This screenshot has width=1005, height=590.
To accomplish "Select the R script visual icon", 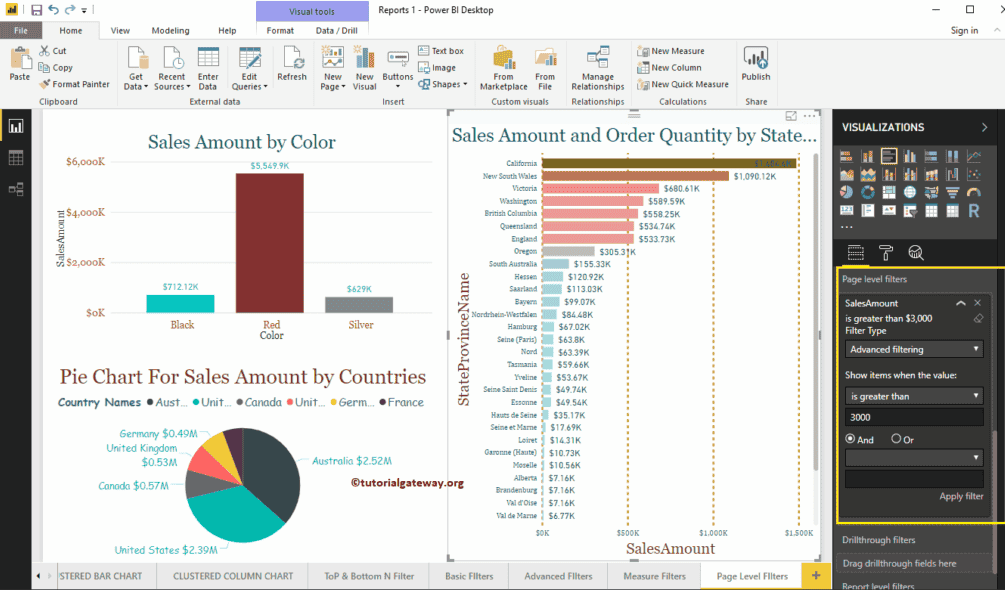I will click(x=975, y=210).
